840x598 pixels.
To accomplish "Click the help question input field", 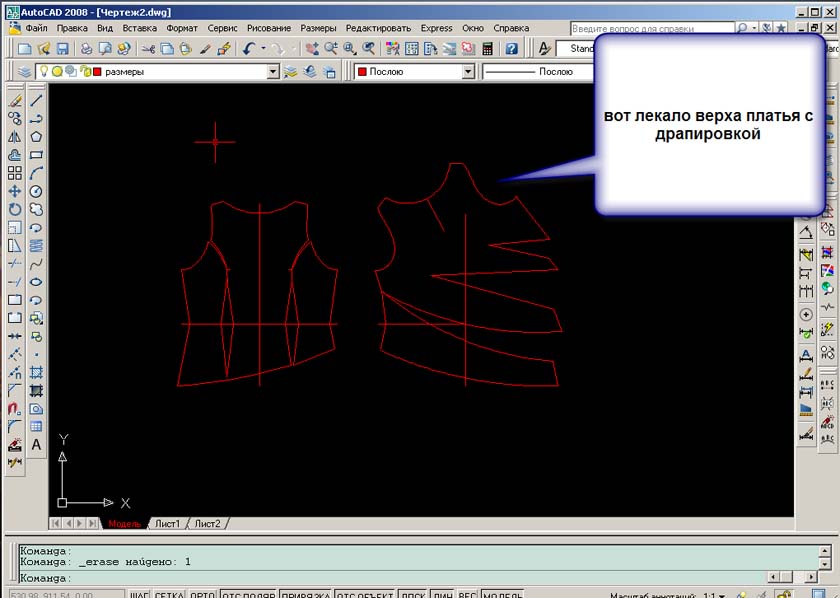I will 652,28.
